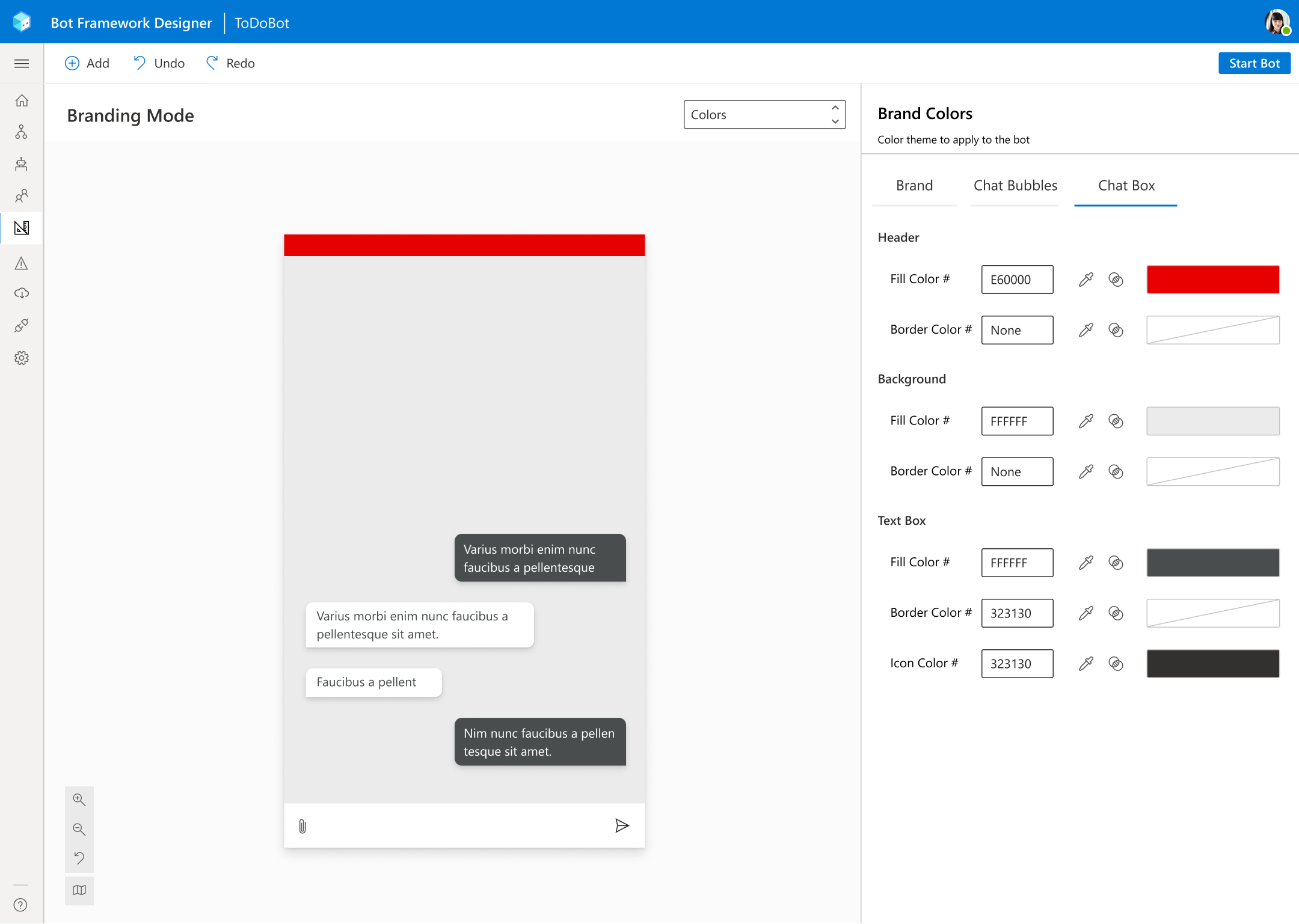Viewport: 1299px width, 924px height.
Task: Click the Background Border Color empty swatch
Action: 1212,472
